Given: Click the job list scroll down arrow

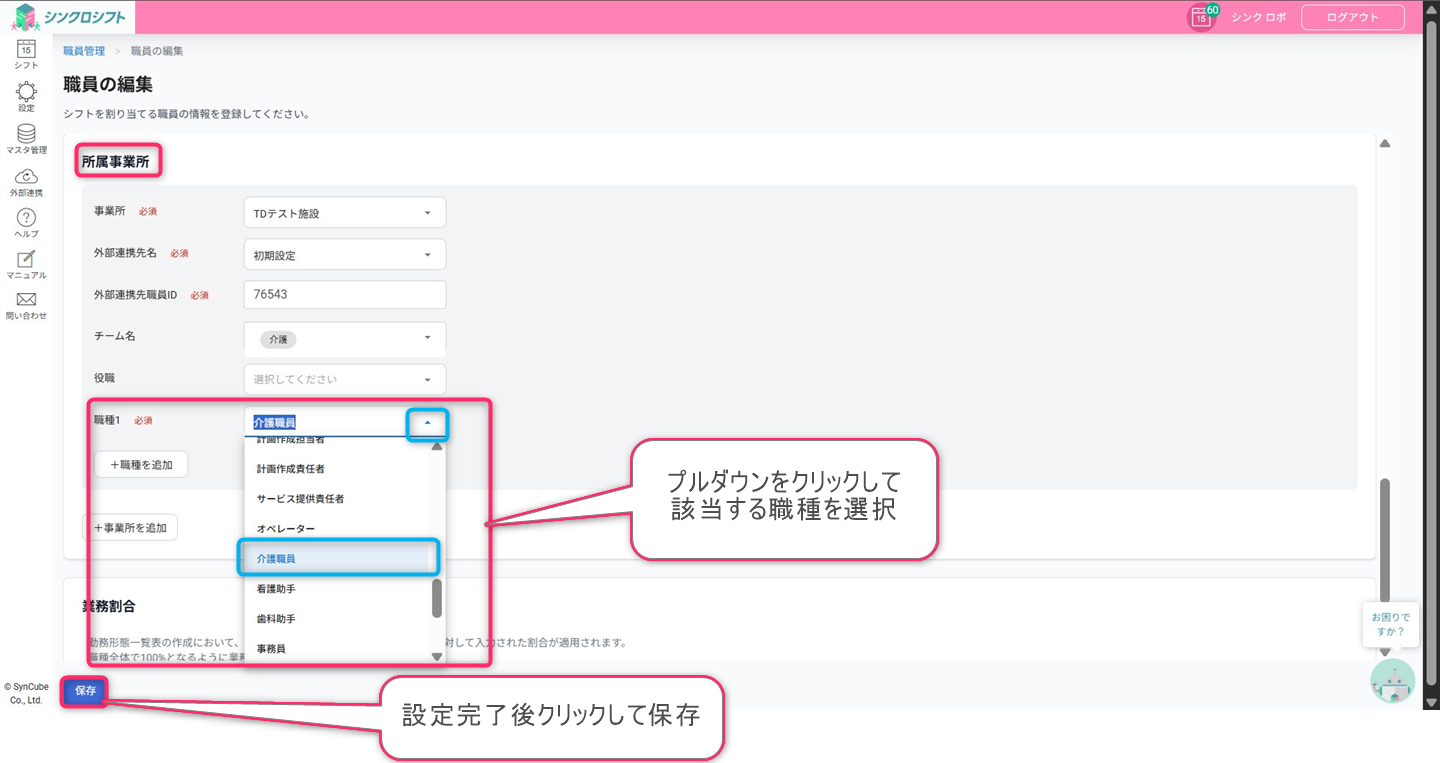Looking at the screenshot, I should (x=437, y=656).
